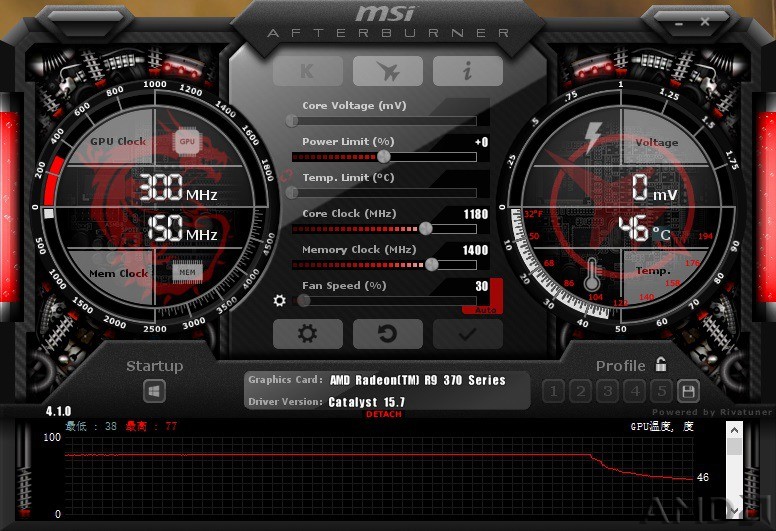Click the thermometer temperature icon
Viewport: 776px width, 531px height.
(592, 275)
